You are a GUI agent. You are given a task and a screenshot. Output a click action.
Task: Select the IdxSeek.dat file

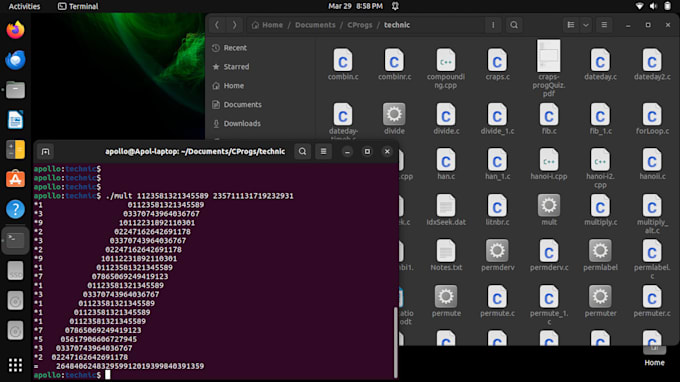tap(446, 210)
